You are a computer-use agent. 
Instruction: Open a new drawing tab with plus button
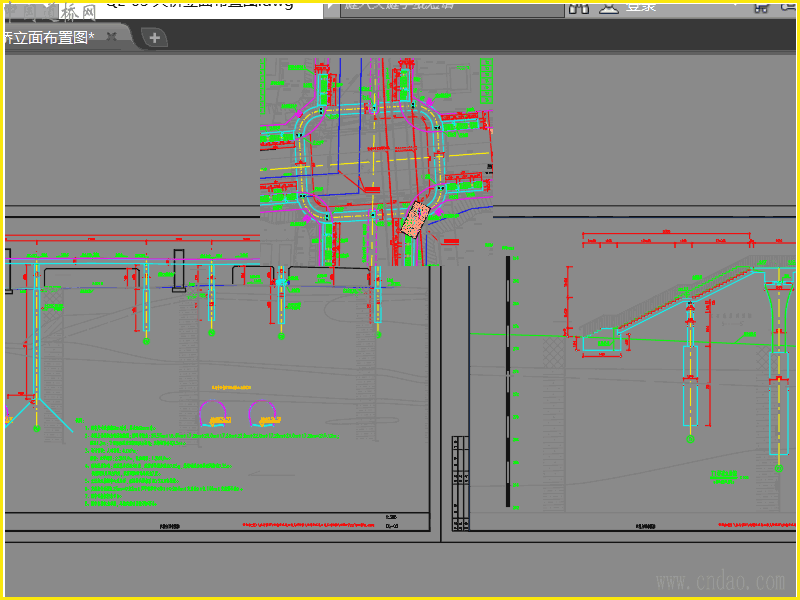pos(154,38)
